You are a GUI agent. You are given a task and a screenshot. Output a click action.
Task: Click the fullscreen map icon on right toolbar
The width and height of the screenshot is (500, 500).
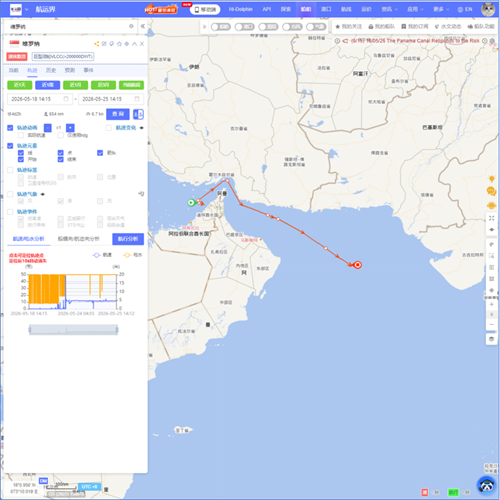[x=491, y=218]
